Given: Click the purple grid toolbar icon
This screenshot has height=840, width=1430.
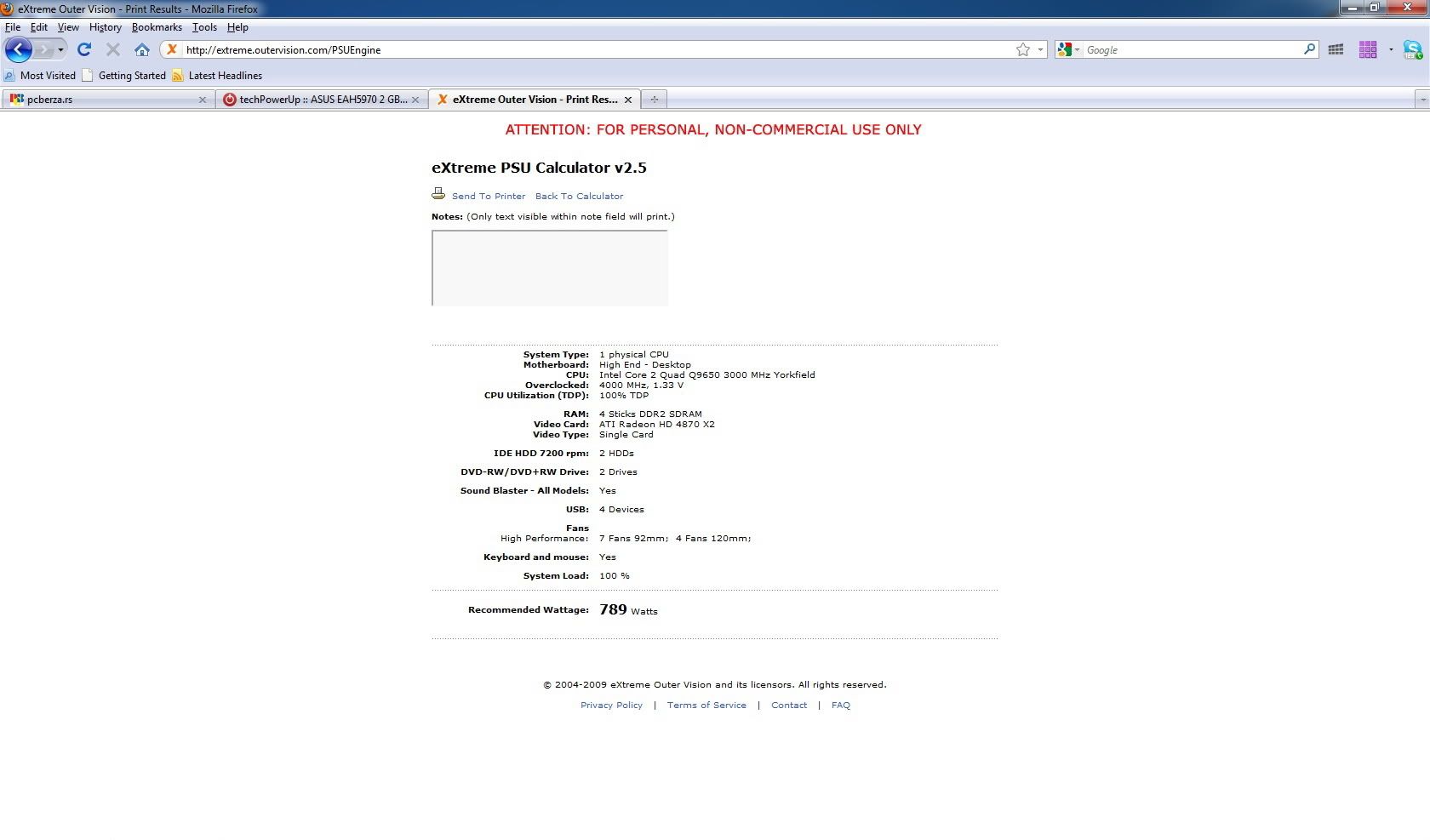Looking at the screenshot, I should [1368, 49].
